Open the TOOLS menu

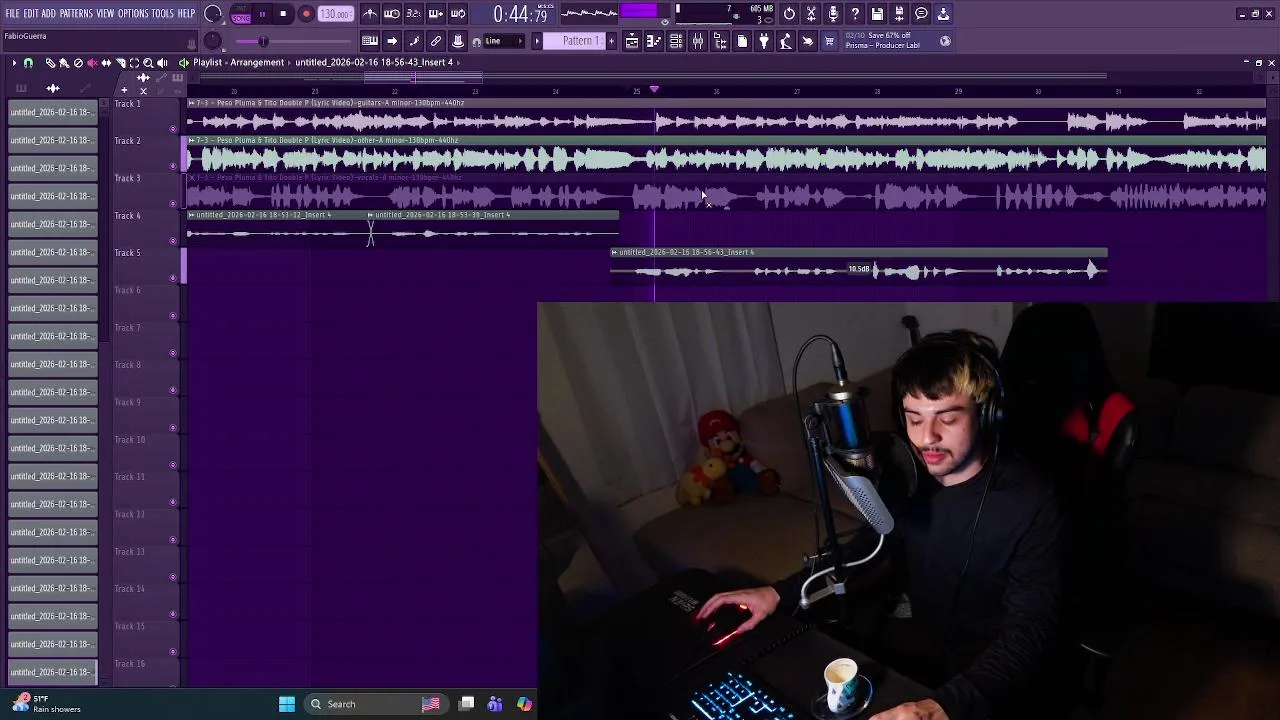[x=163, y=14]
